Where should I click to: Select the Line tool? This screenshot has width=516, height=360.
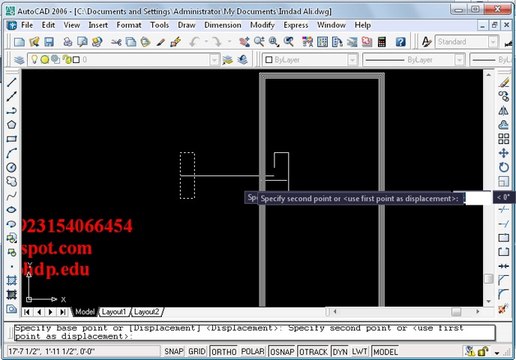(x=12, y=82)
